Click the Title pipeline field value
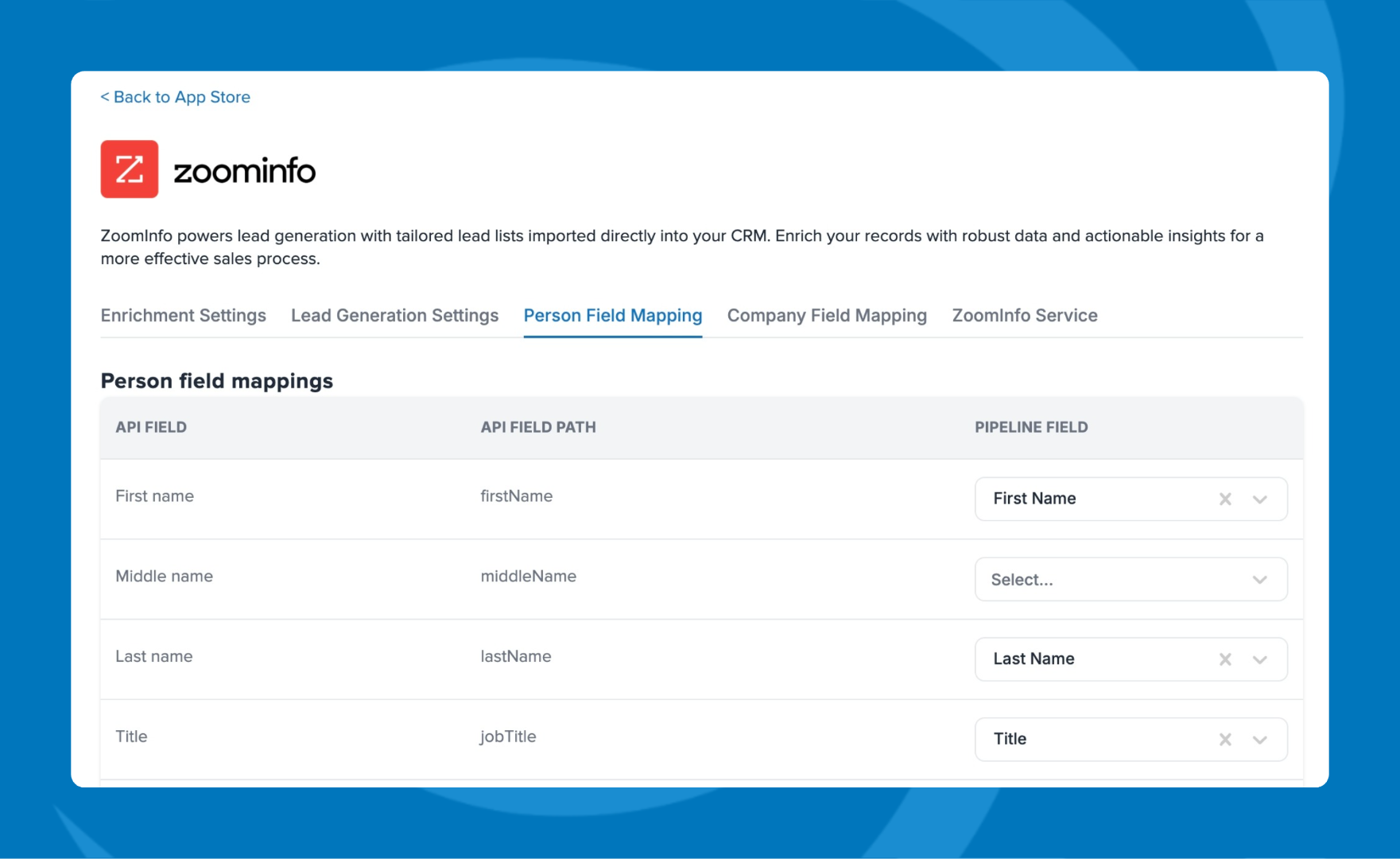The image size is (1400, 859). point(1010,740)
